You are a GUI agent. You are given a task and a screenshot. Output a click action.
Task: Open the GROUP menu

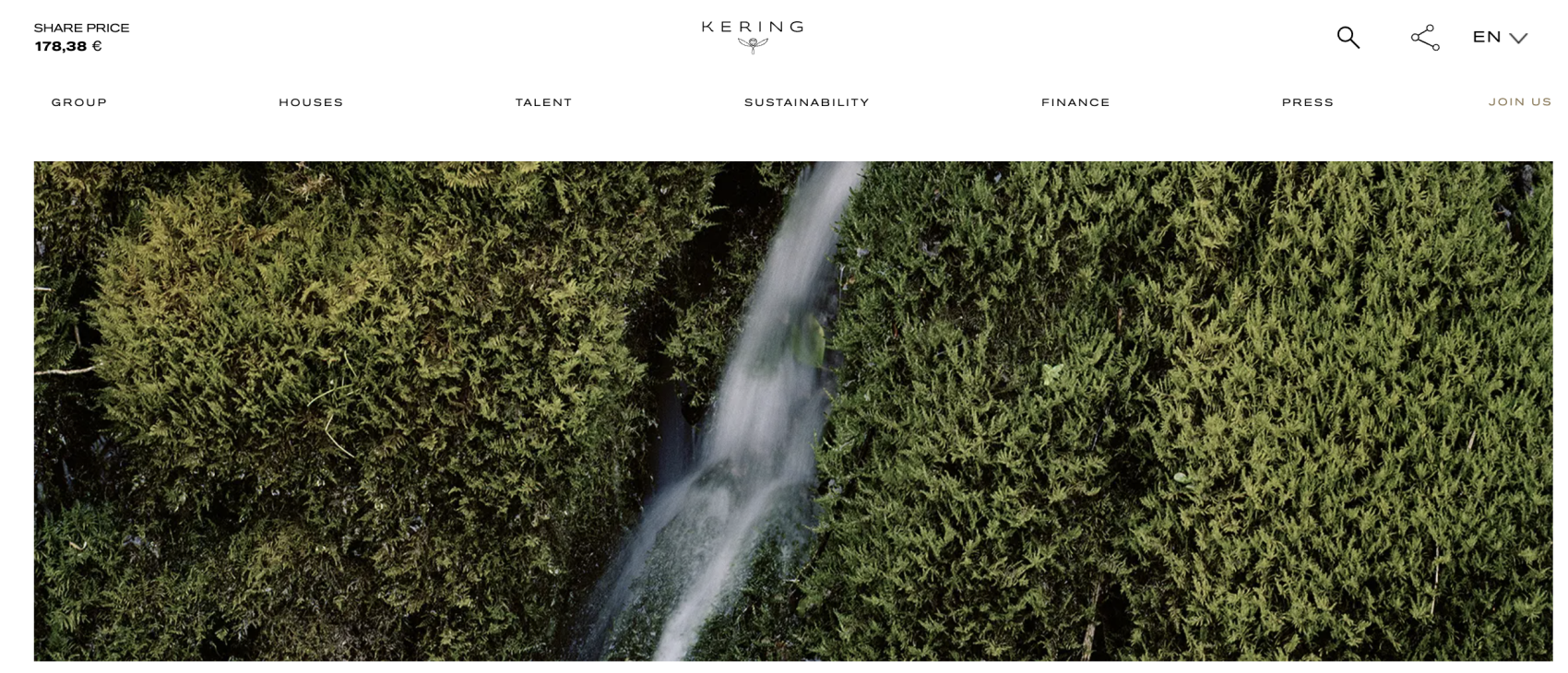79,102
